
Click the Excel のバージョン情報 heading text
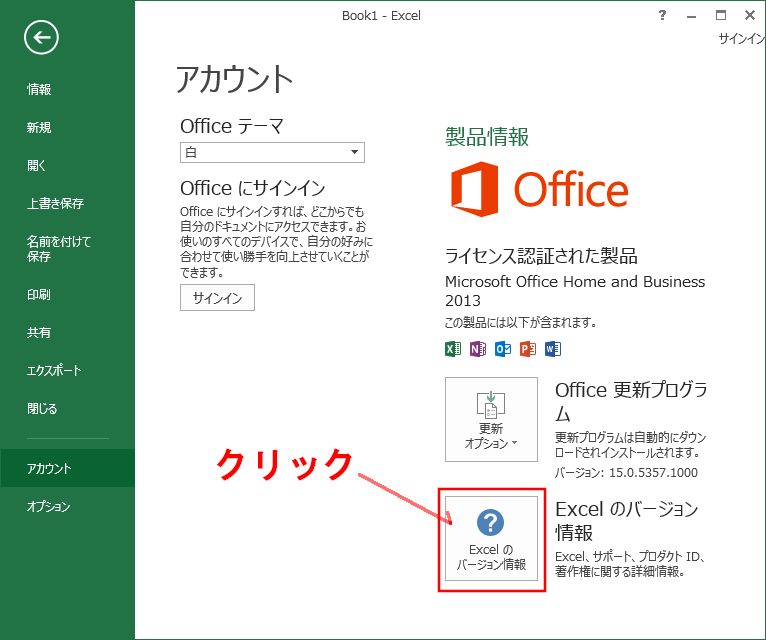coord(627,521)
